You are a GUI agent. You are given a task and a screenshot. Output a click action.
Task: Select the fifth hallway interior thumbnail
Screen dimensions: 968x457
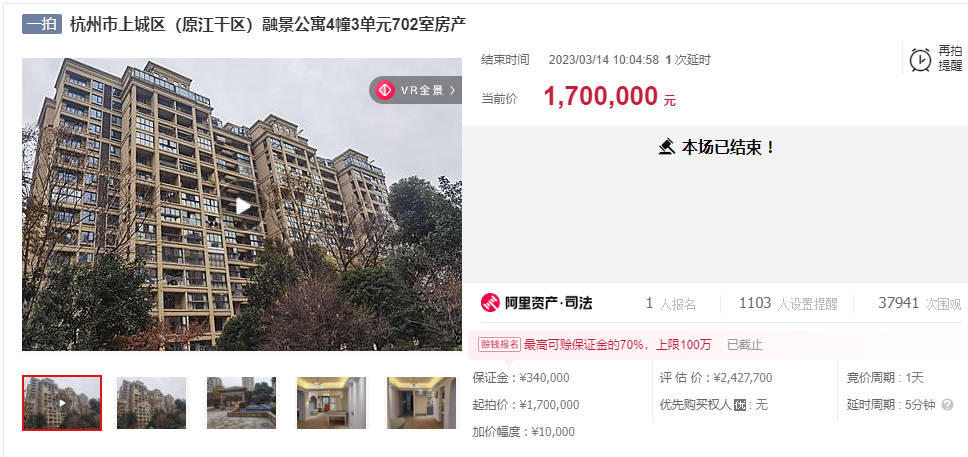click(x=422, y=403)
